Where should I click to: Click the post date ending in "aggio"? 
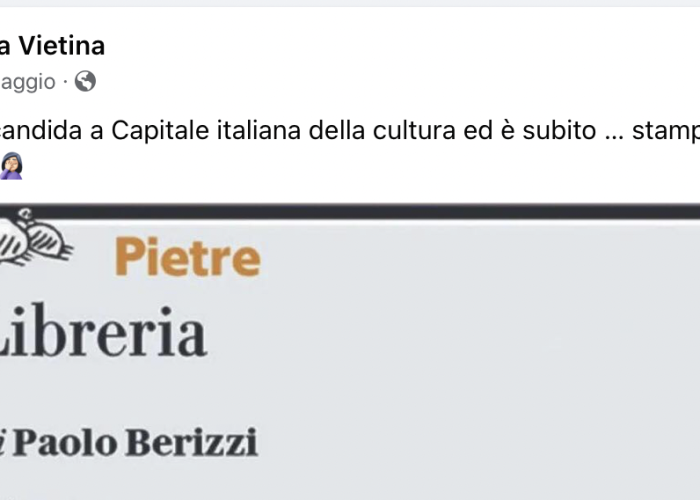tap(28, 82)
